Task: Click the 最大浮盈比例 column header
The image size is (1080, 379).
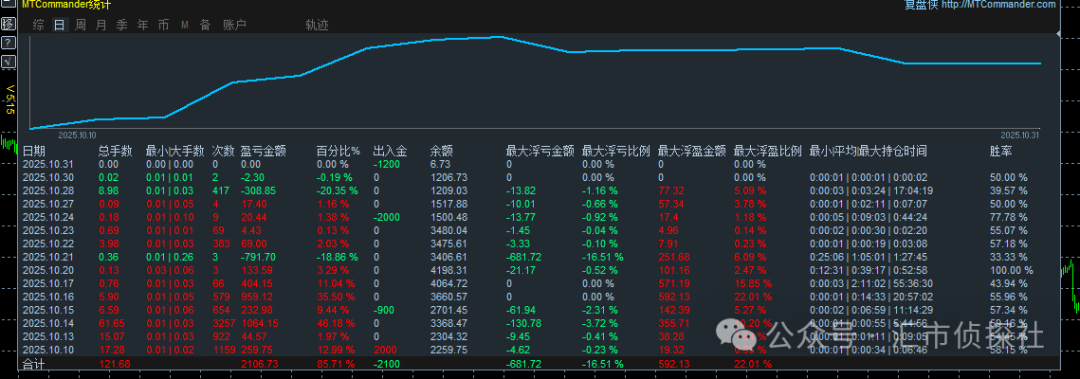Action: 768,152
